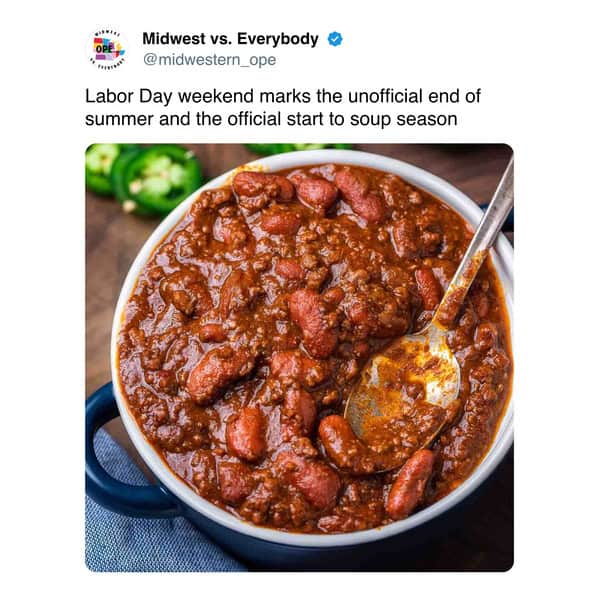Image resolution: width=599 pixels, height=599 pixels.
Task: Click the word "summer" in the tweet text
Action: pyautogui.click(x=119, y=120)
